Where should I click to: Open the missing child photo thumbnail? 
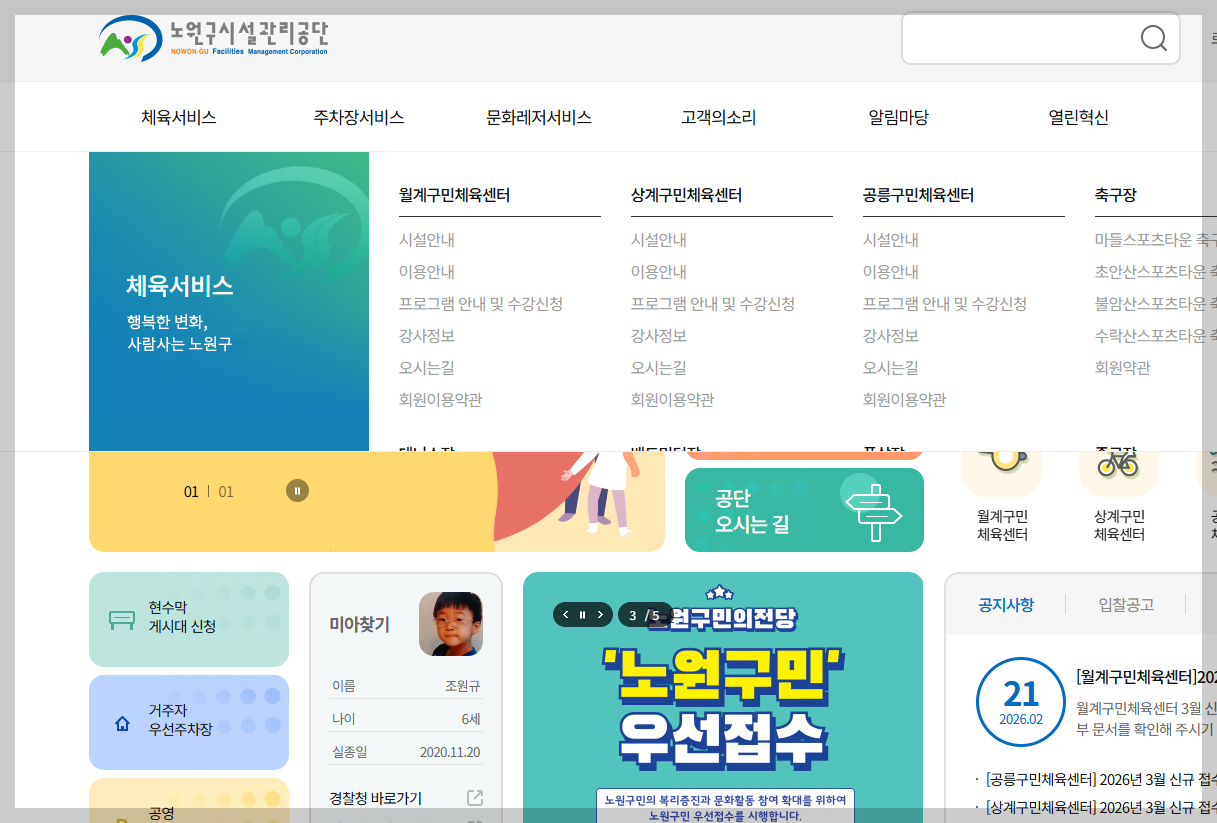(x=450, y=624)
